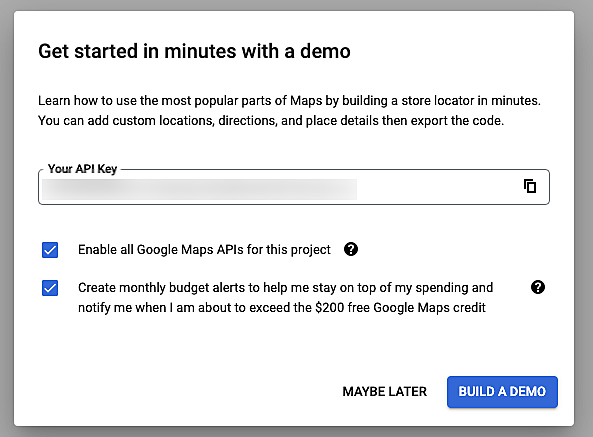The image size is (593, 437).
Task: Open help for Enable all Google Maps APIs
Action: [351, 249]
